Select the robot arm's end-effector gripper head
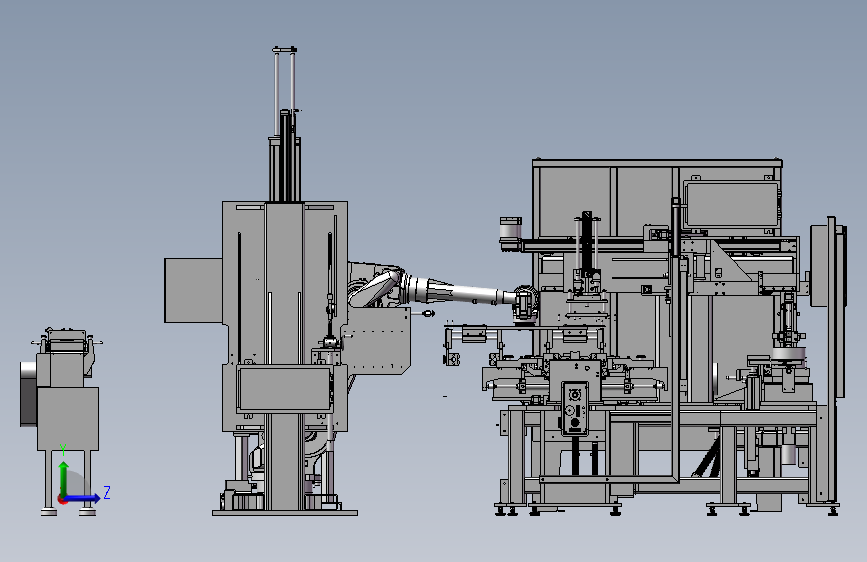The width and height of the screenshot is (867, 562). (x=525, y=303)
